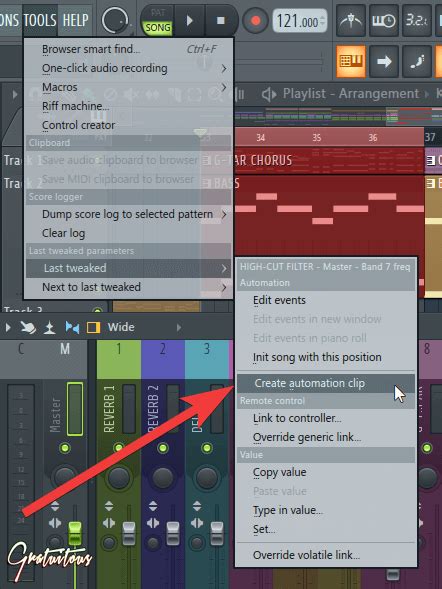Click bar 35 on the playlist timeline

(317, 137)
